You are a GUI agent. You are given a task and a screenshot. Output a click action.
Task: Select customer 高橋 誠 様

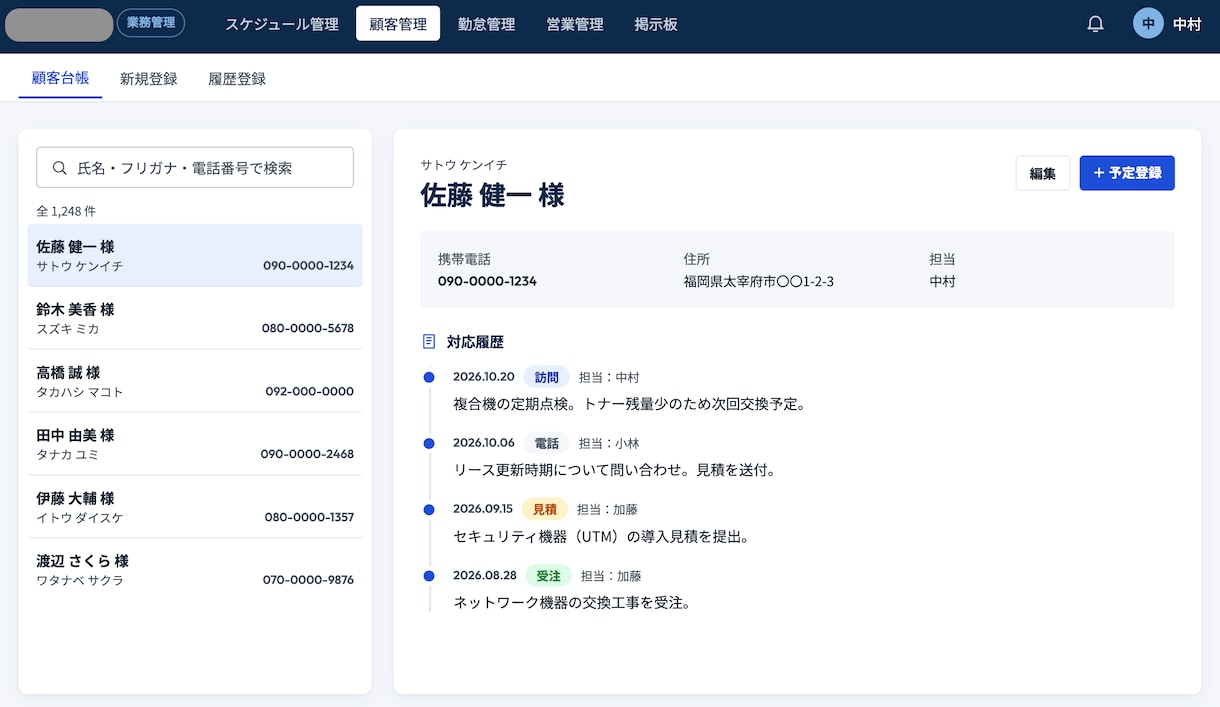(195, 381)
